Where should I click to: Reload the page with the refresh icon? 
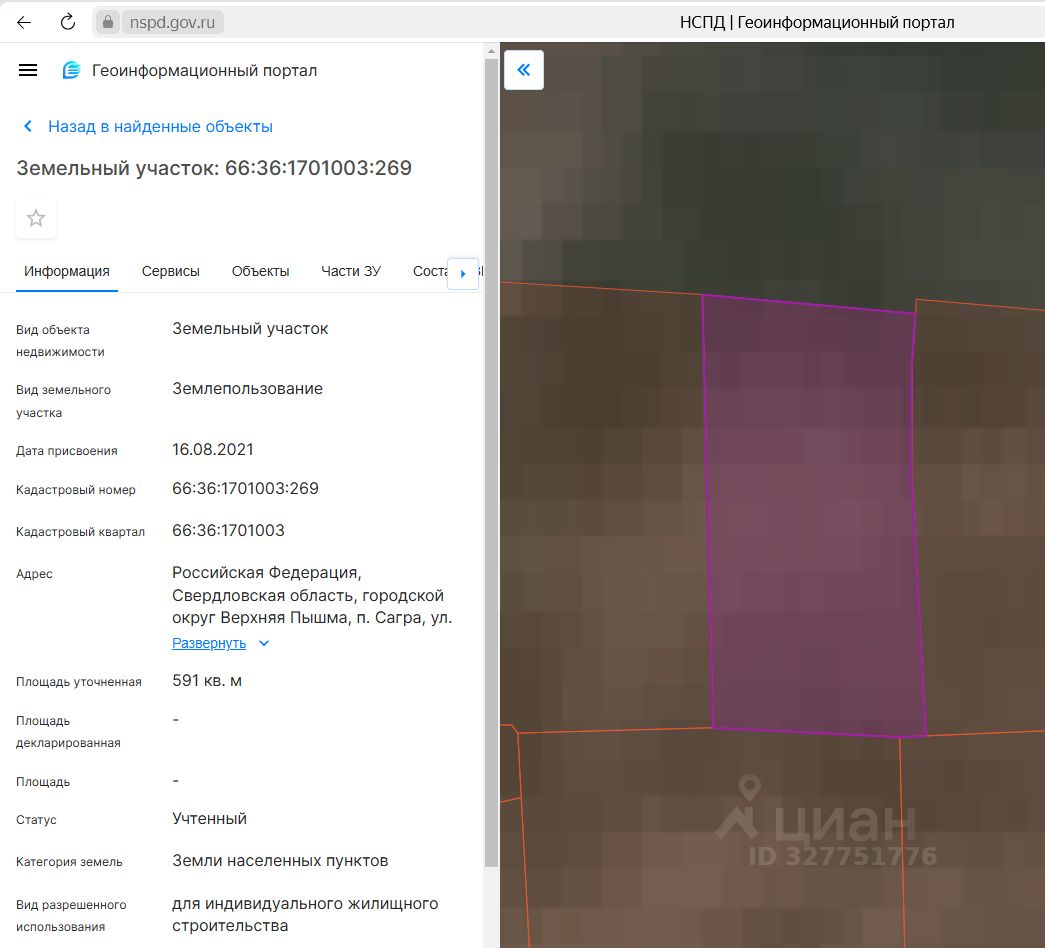(x=68, y=22)
